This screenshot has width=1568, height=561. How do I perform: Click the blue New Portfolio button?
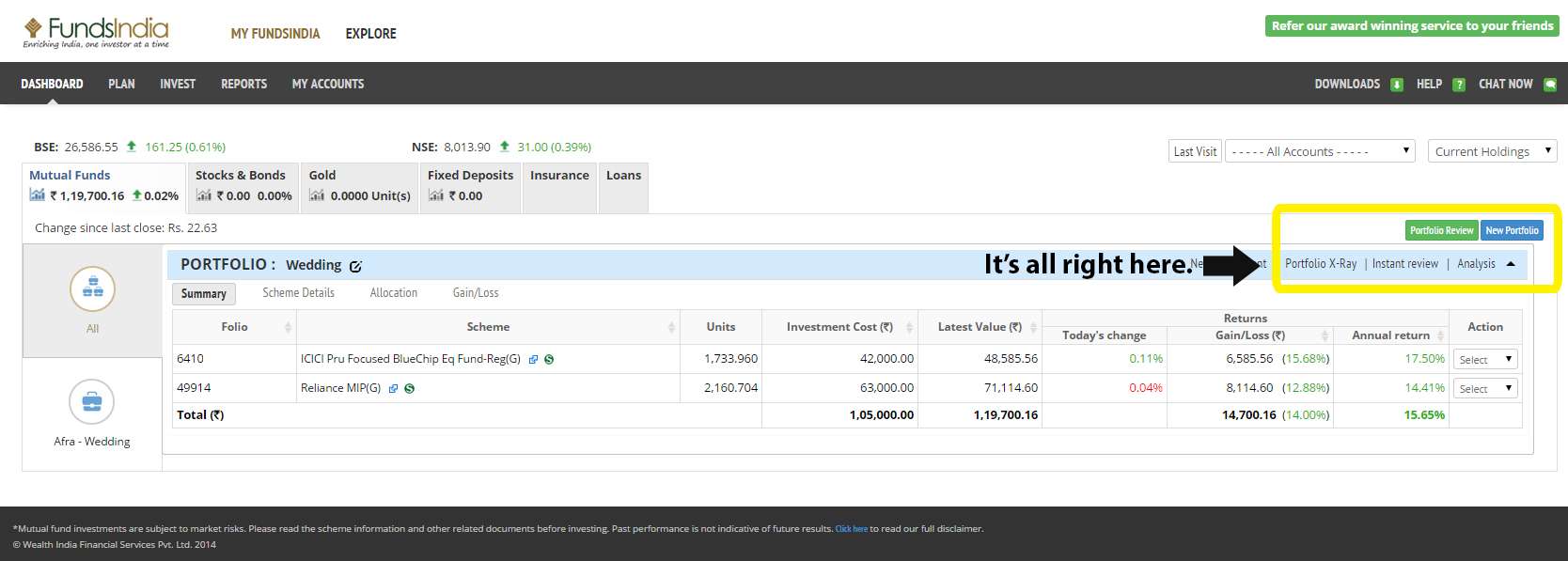coord(1512,230)
